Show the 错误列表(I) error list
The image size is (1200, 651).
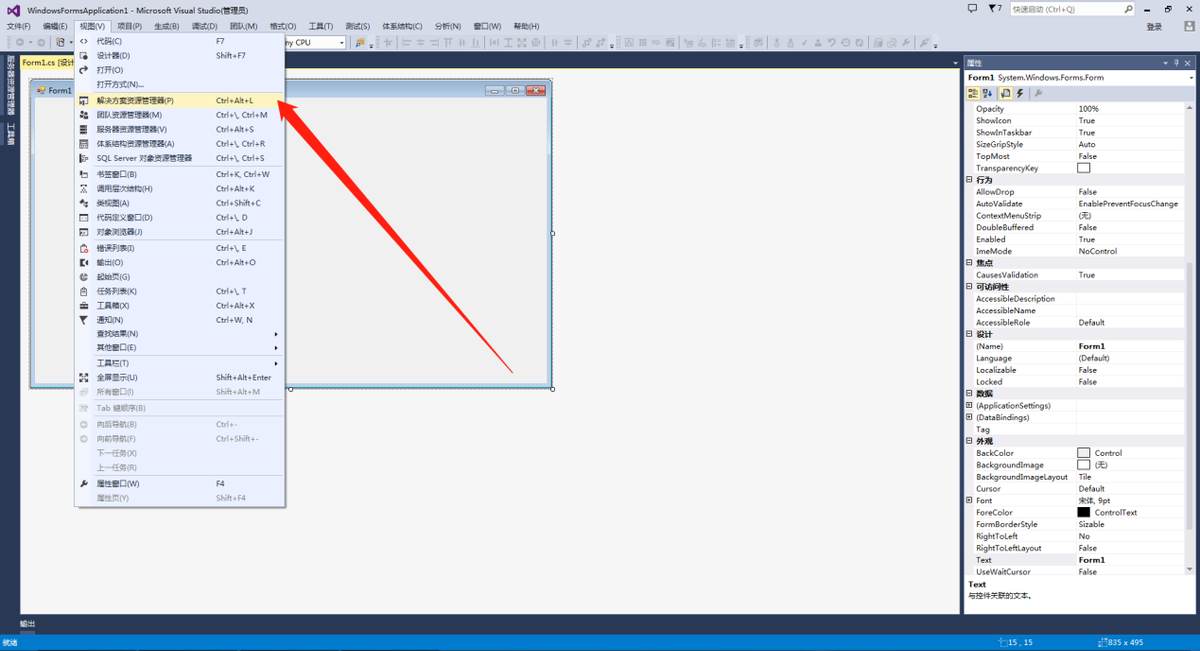click(180, 248)
